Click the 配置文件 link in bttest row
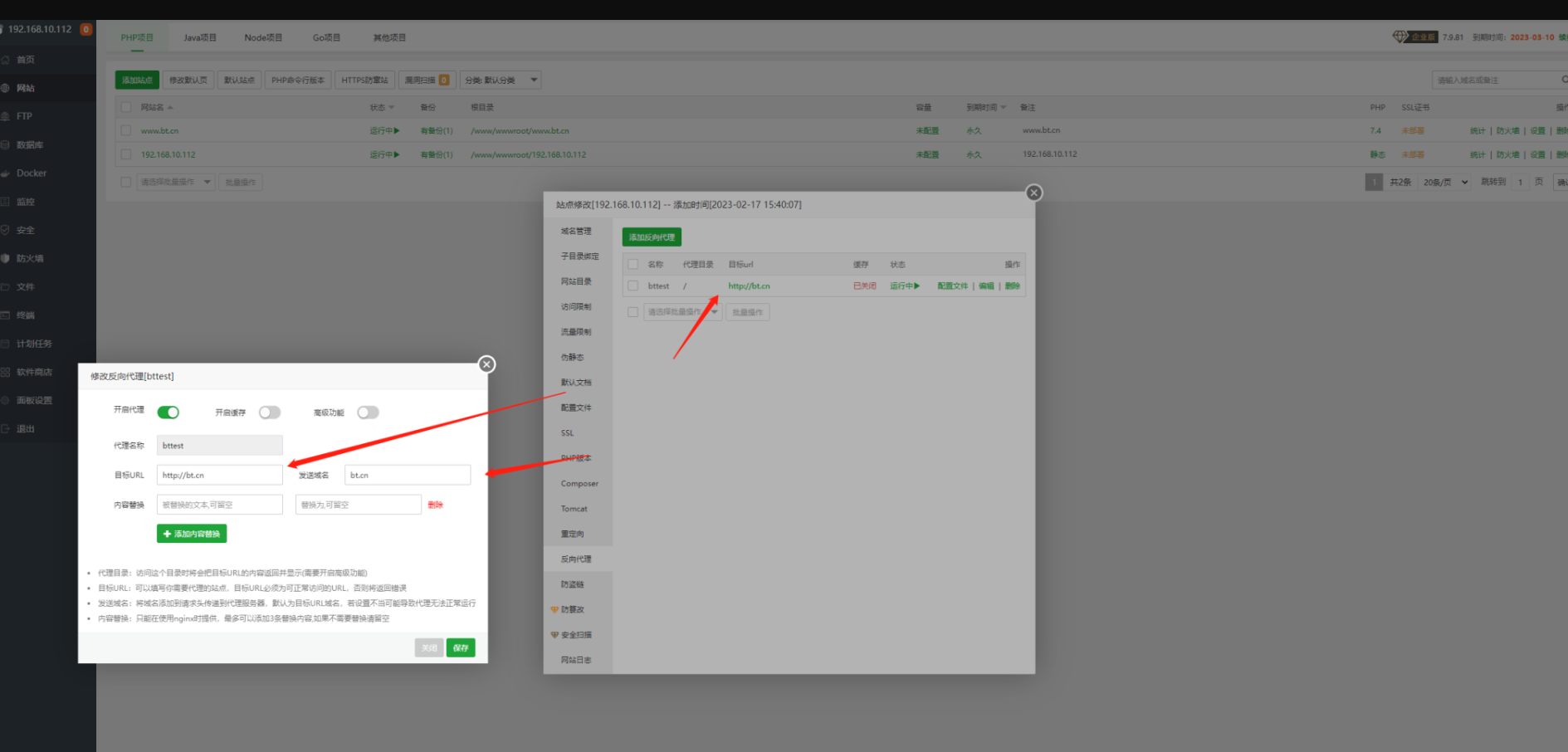This screenshot has width=1568, height=752. [952, 286]
